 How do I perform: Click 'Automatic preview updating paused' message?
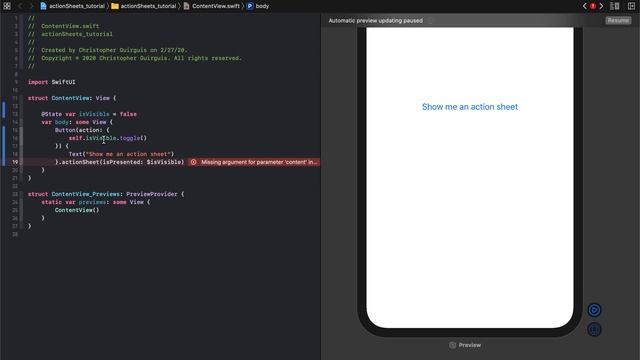coord(376,20)
